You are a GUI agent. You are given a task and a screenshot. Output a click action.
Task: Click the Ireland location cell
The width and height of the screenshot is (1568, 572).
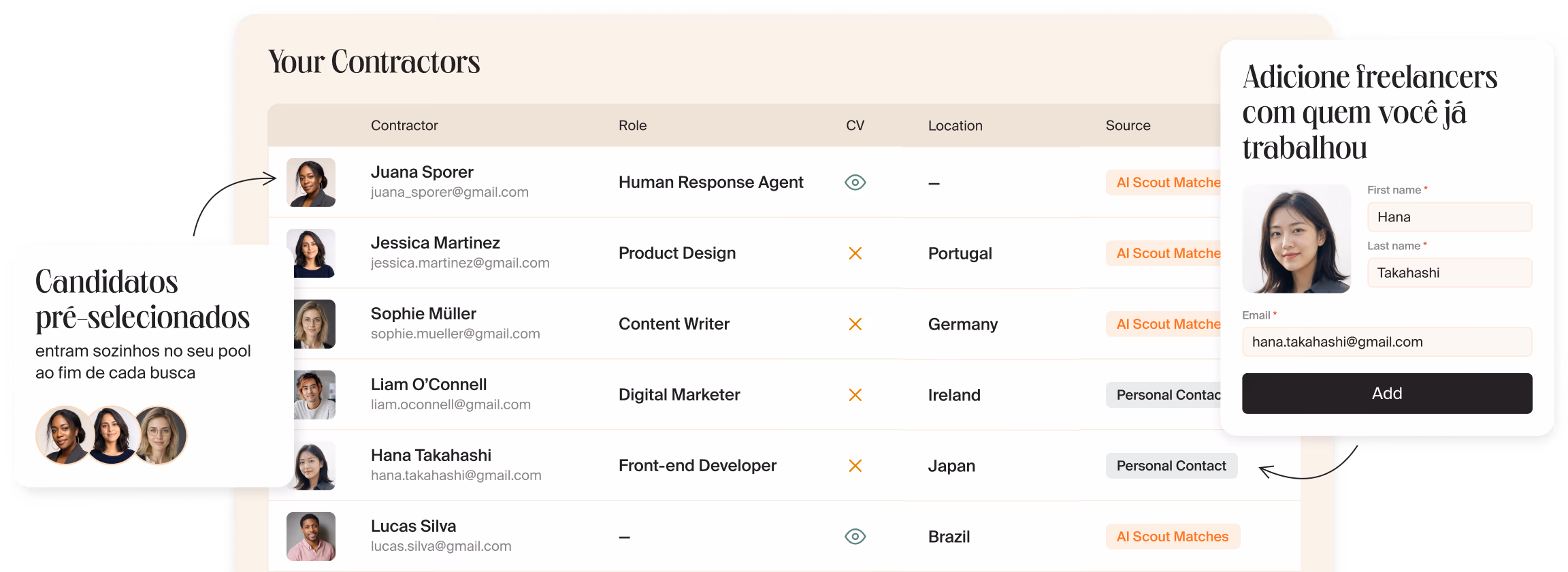(x=954, y=395)
